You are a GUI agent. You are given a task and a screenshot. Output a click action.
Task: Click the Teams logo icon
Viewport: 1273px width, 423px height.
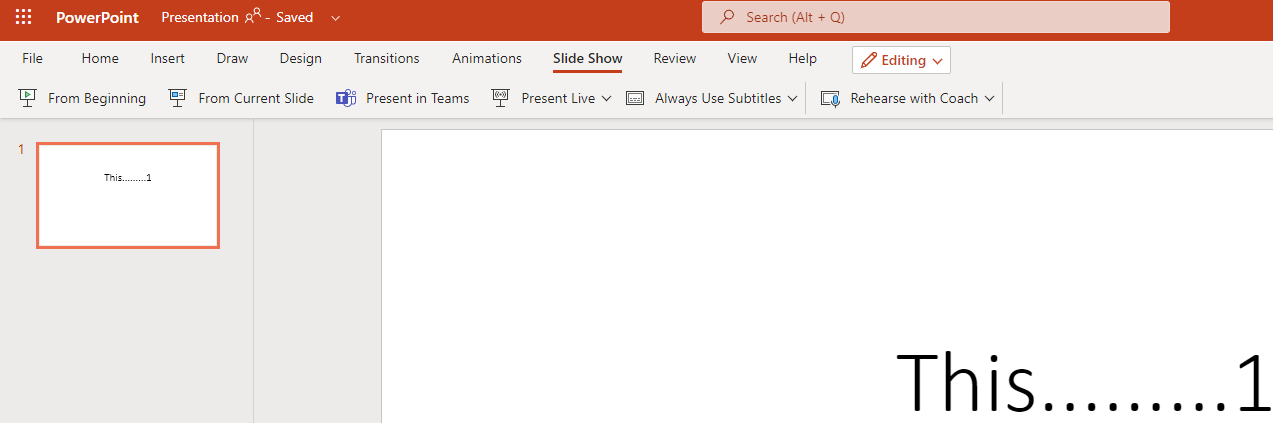coord(346,98)
